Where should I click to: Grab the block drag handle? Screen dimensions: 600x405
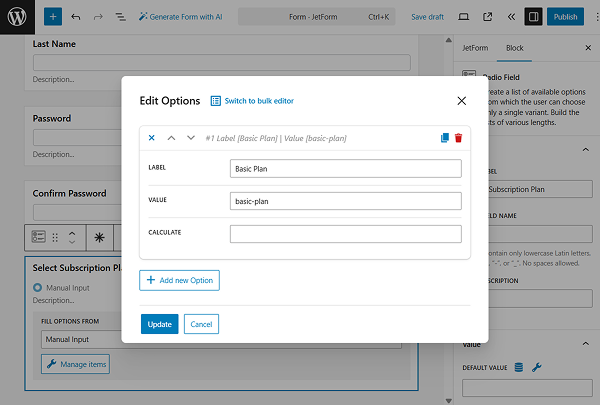point(55,238)
